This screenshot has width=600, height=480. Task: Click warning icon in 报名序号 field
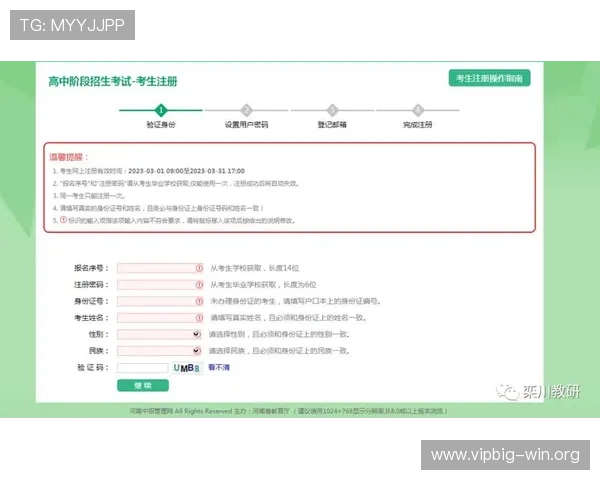199,268
